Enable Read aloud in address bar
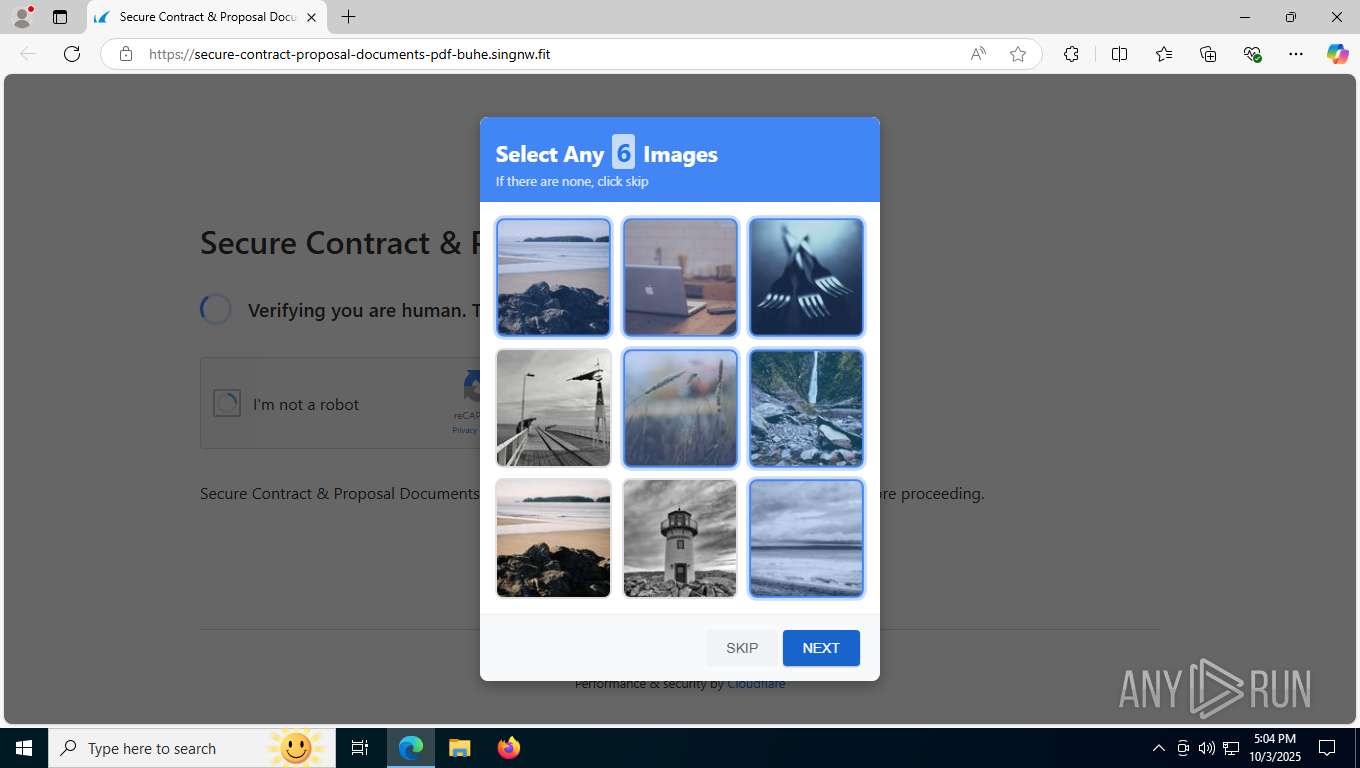Image resolution: width=1360 pixels, height=768 pixels. coord(978,54)
